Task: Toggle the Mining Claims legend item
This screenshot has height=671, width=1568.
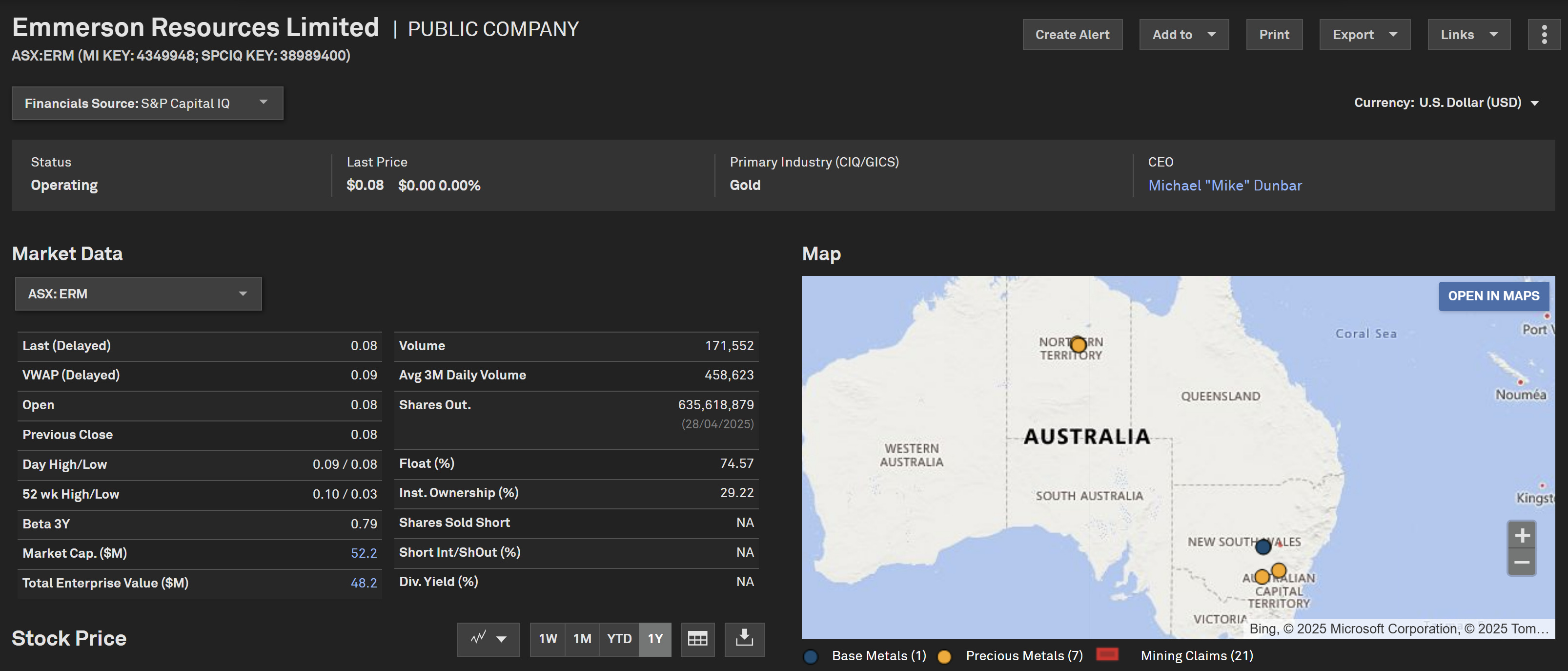Action: pos(1196,656)
